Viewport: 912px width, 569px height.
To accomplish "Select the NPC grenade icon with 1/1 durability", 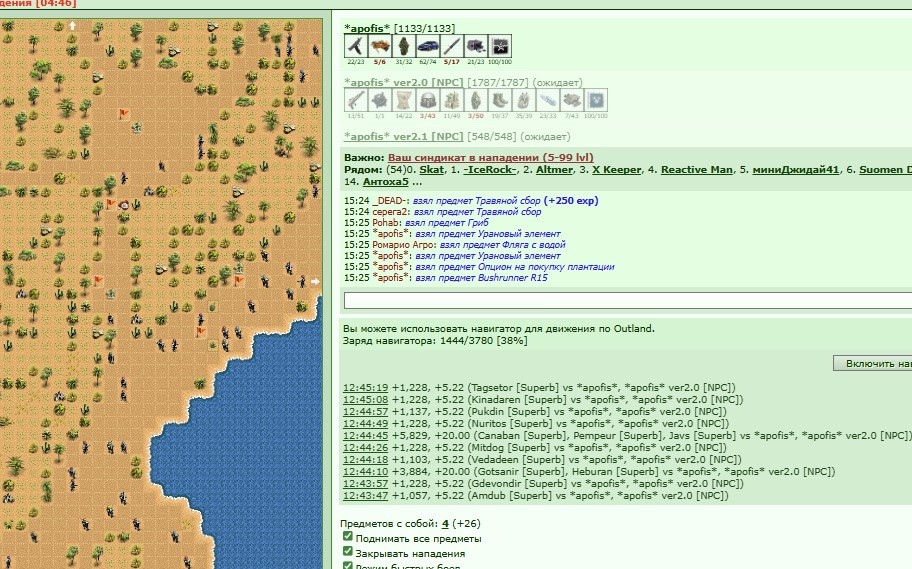I will (380, 100).
